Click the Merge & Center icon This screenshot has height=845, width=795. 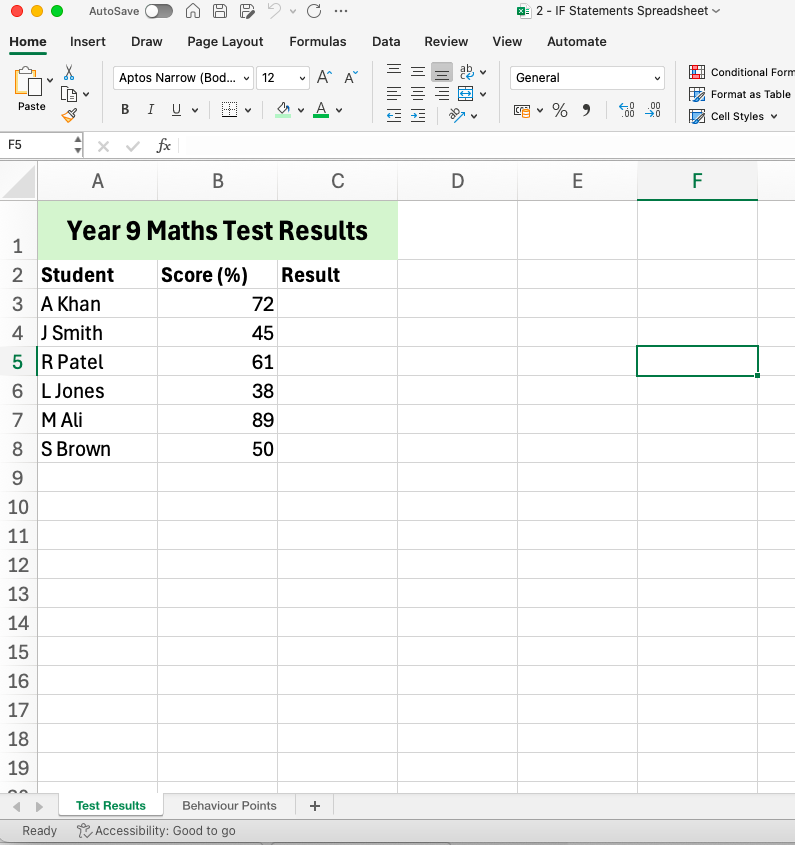pyautogui.click(x=465, y=94)
